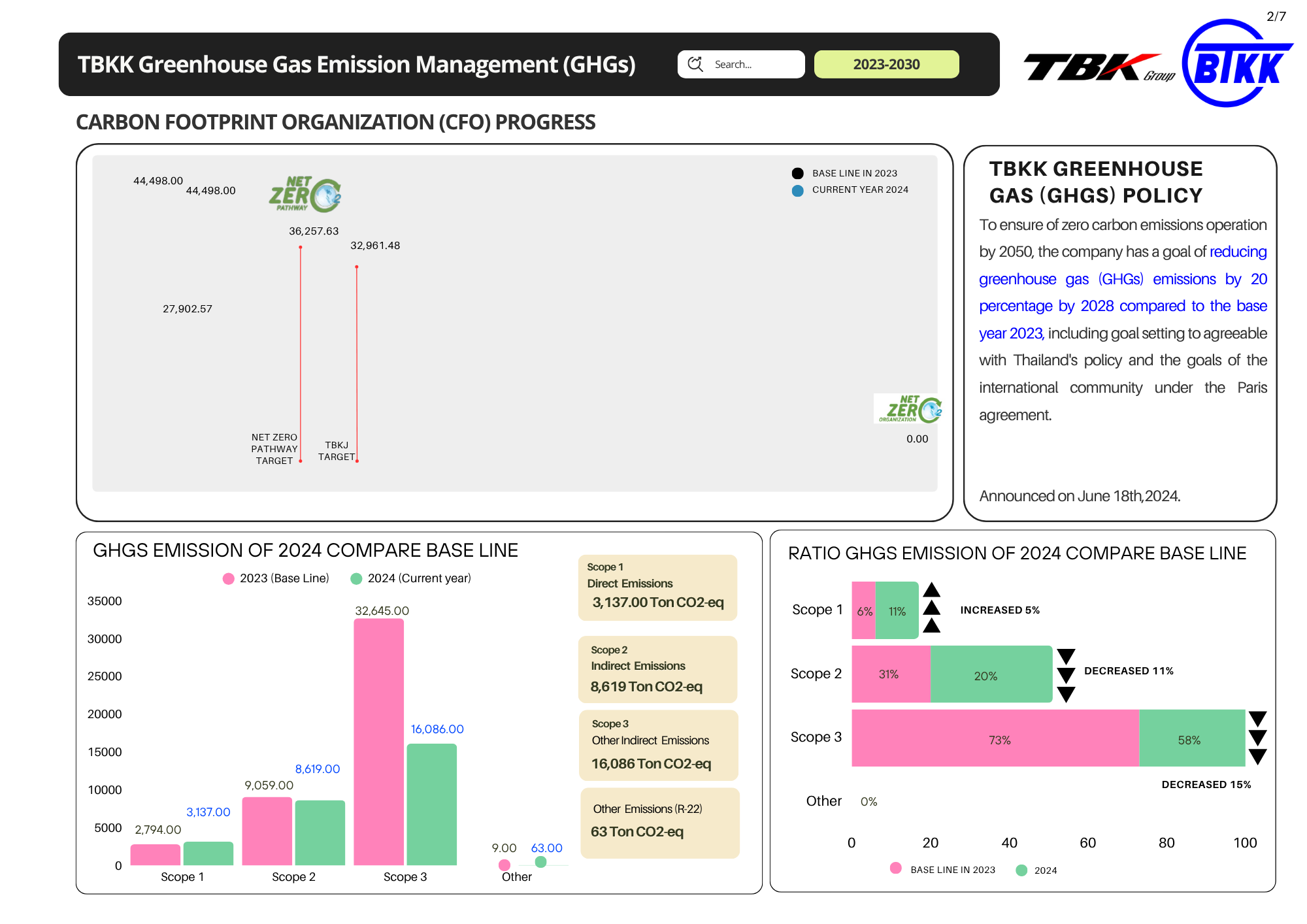Click the Net Zero Organization logo
The image size is (1307, 924).
tap(908, 409)
